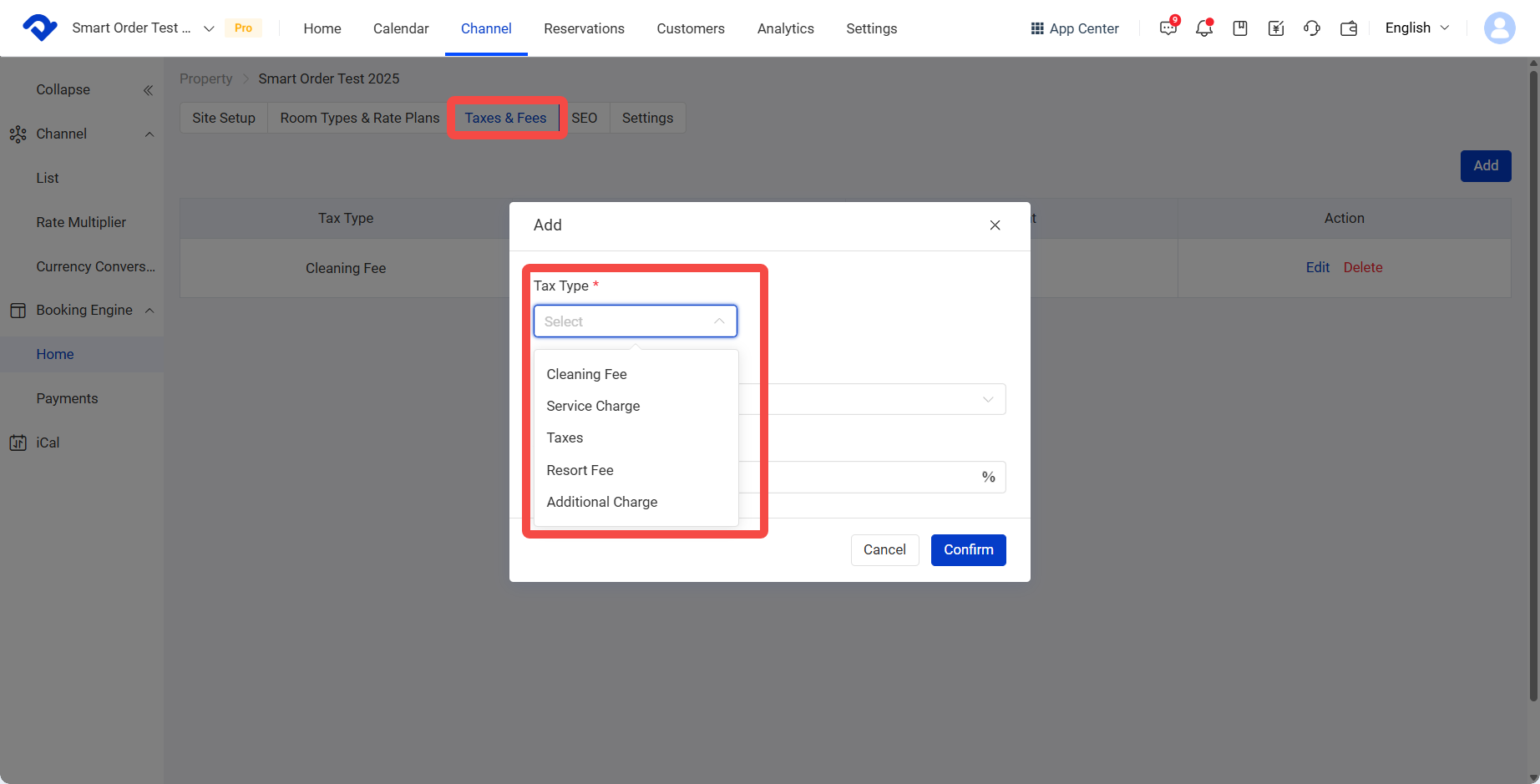1540x784 pixels.
Task: Click the Confirm button
Action: coord(968,549)
